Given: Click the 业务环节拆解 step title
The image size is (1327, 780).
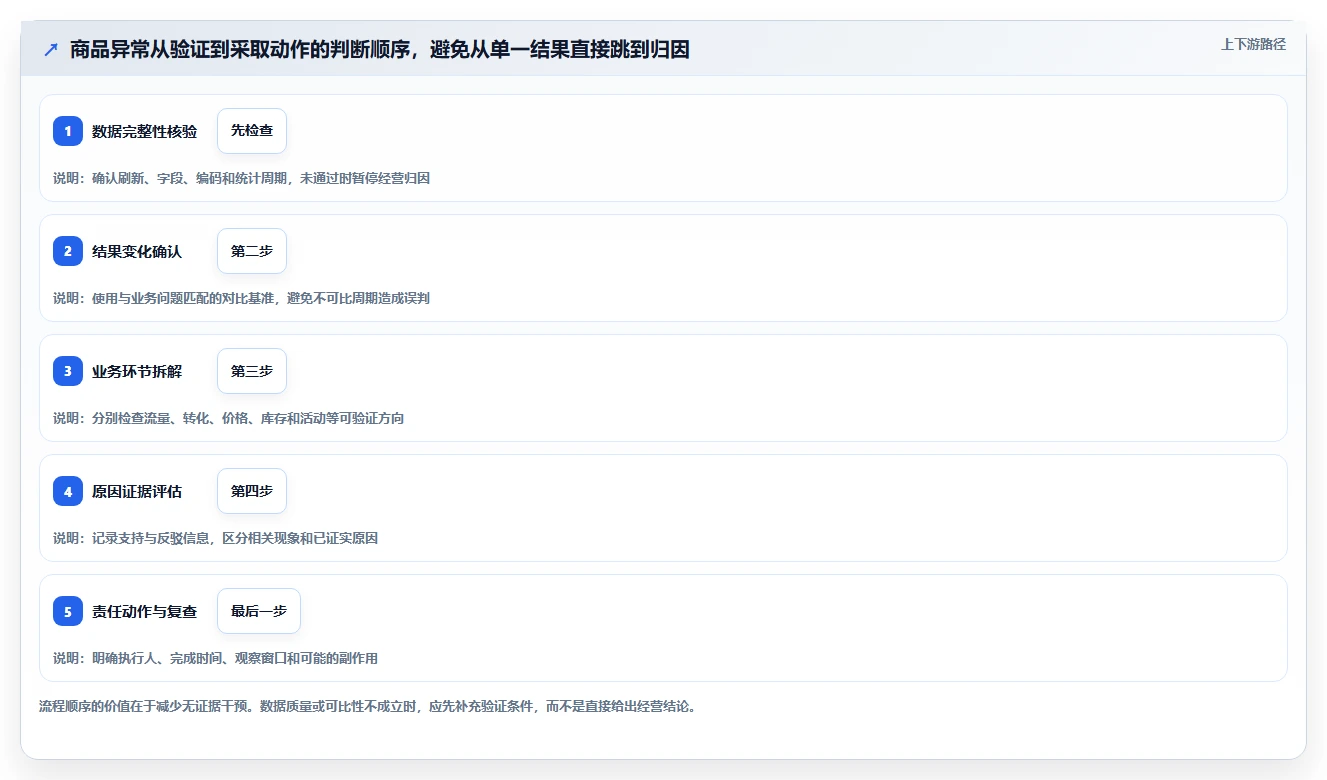Looking at the screenshot, I should coord(137,371).
